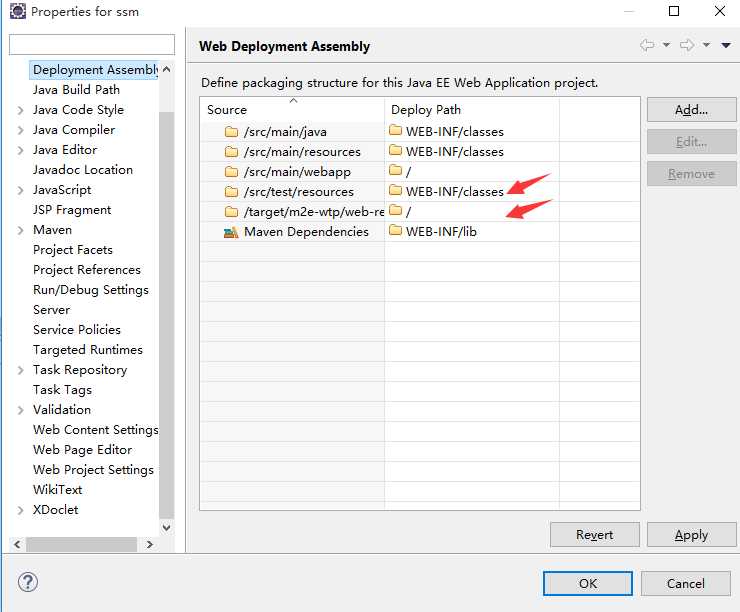Click the back navigation arrow icon
Image resolution: width=740 pixels, height=612 pixels.
click(647, 45)
